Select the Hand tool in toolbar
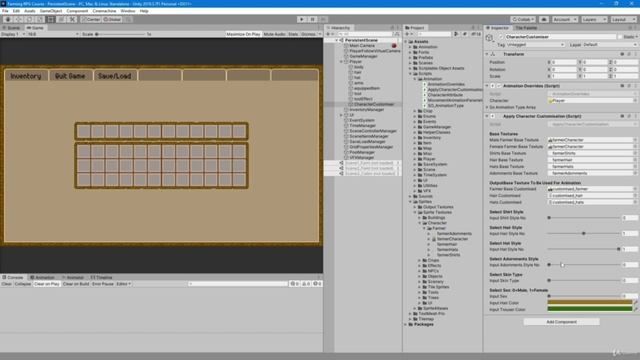The image size is (640, 360). (x=8, y=20)
